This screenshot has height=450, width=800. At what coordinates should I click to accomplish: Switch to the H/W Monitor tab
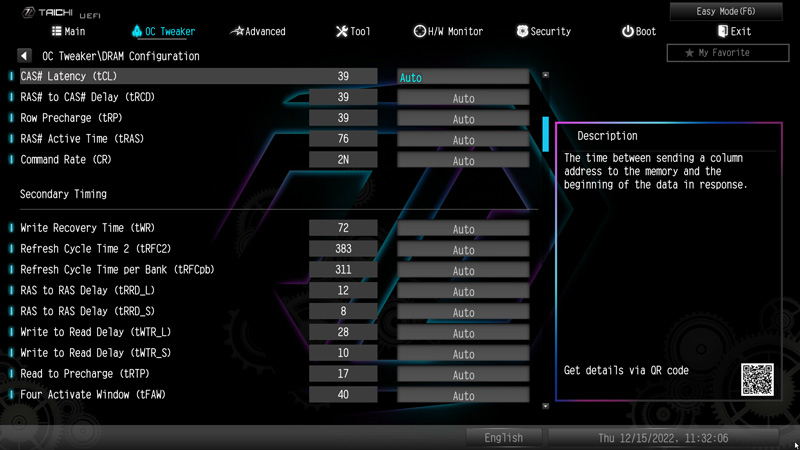click(x=448, y=32)
